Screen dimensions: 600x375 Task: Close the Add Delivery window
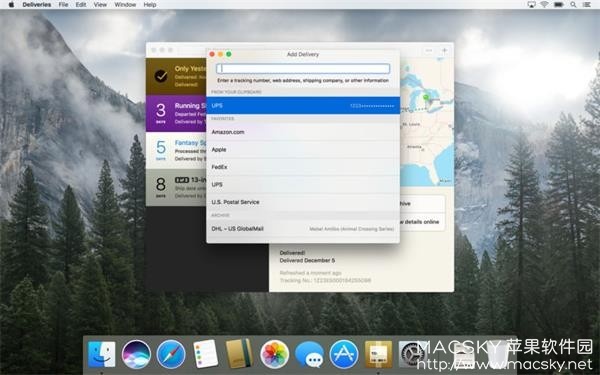click(212, 54)
